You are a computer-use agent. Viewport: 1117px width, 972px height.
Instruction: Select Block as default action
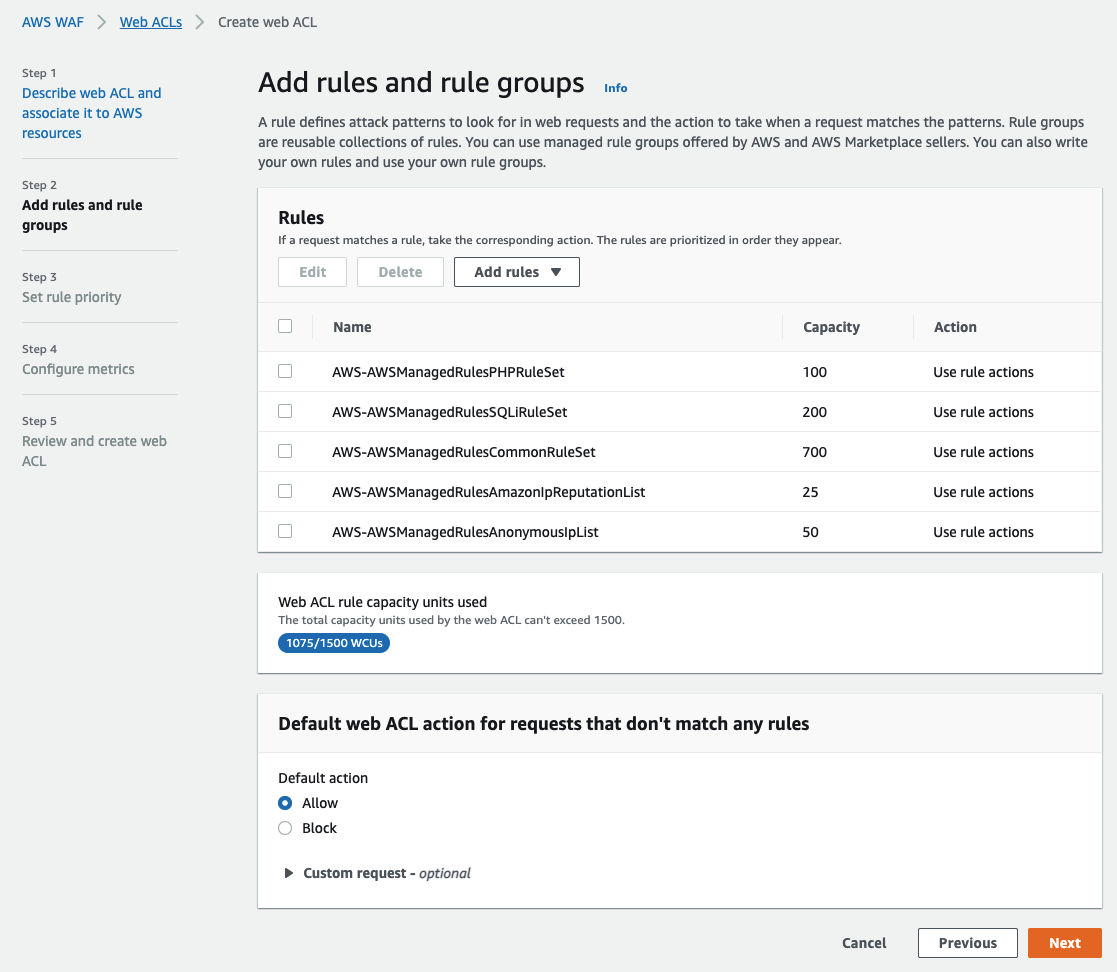(285, 828)
